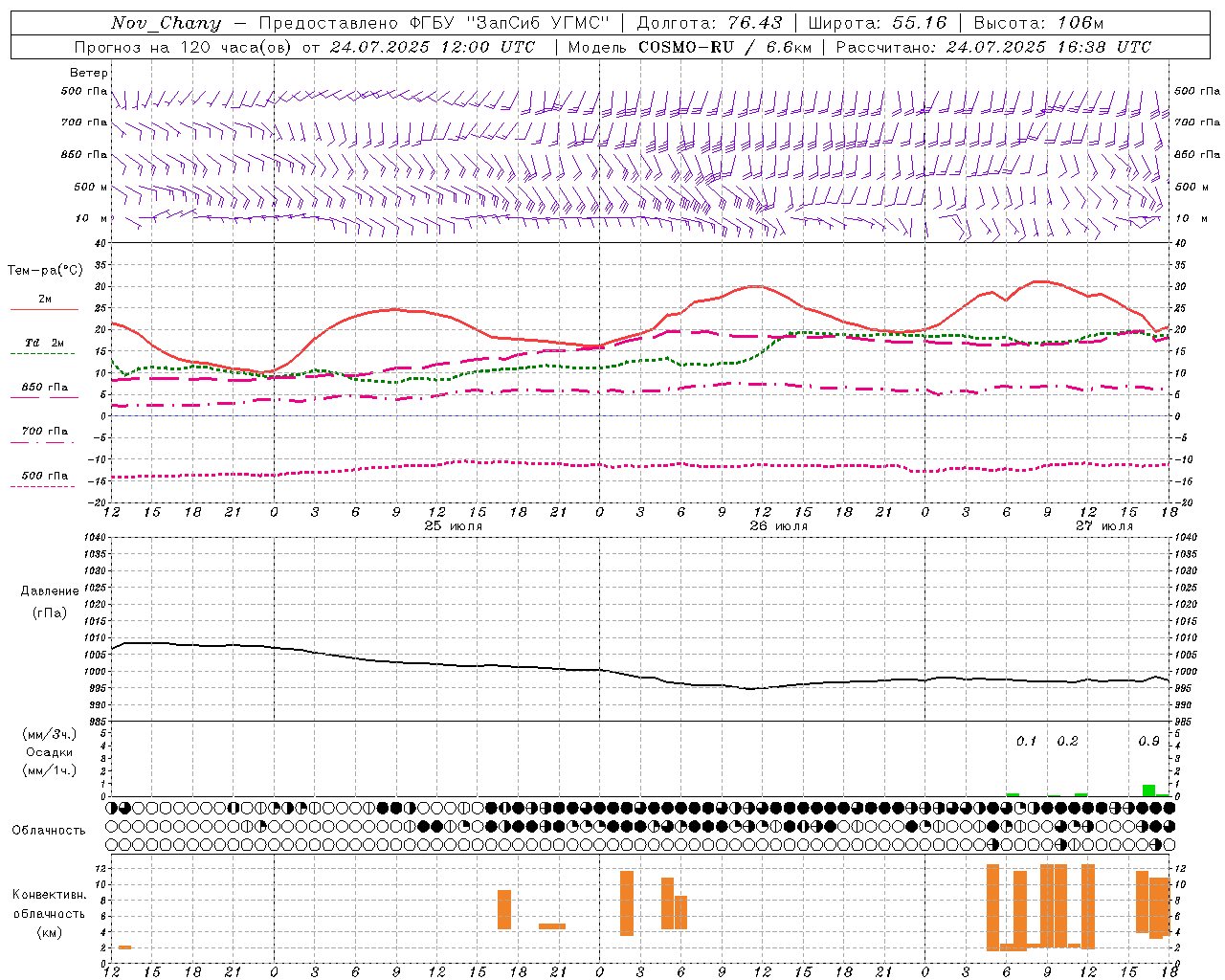Click the left 500 гПа wind level label
Image resolution: width=1225 pixels, height=980 pixels.
(x=84, y=92)
